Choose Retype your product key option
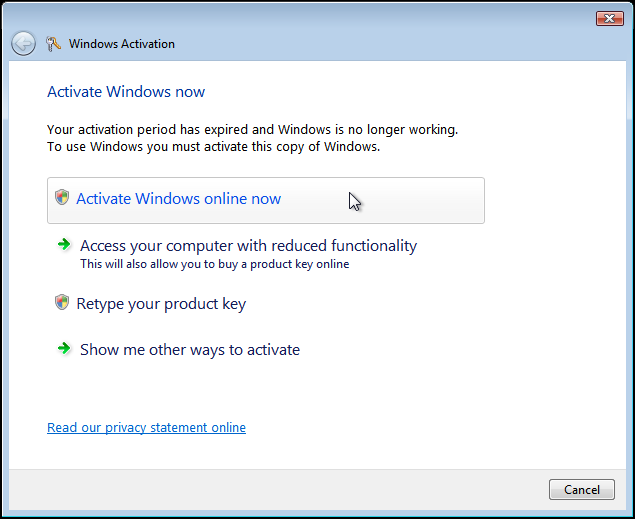The height and width of the screenshot is (519, 635). [x=161, y=304]
